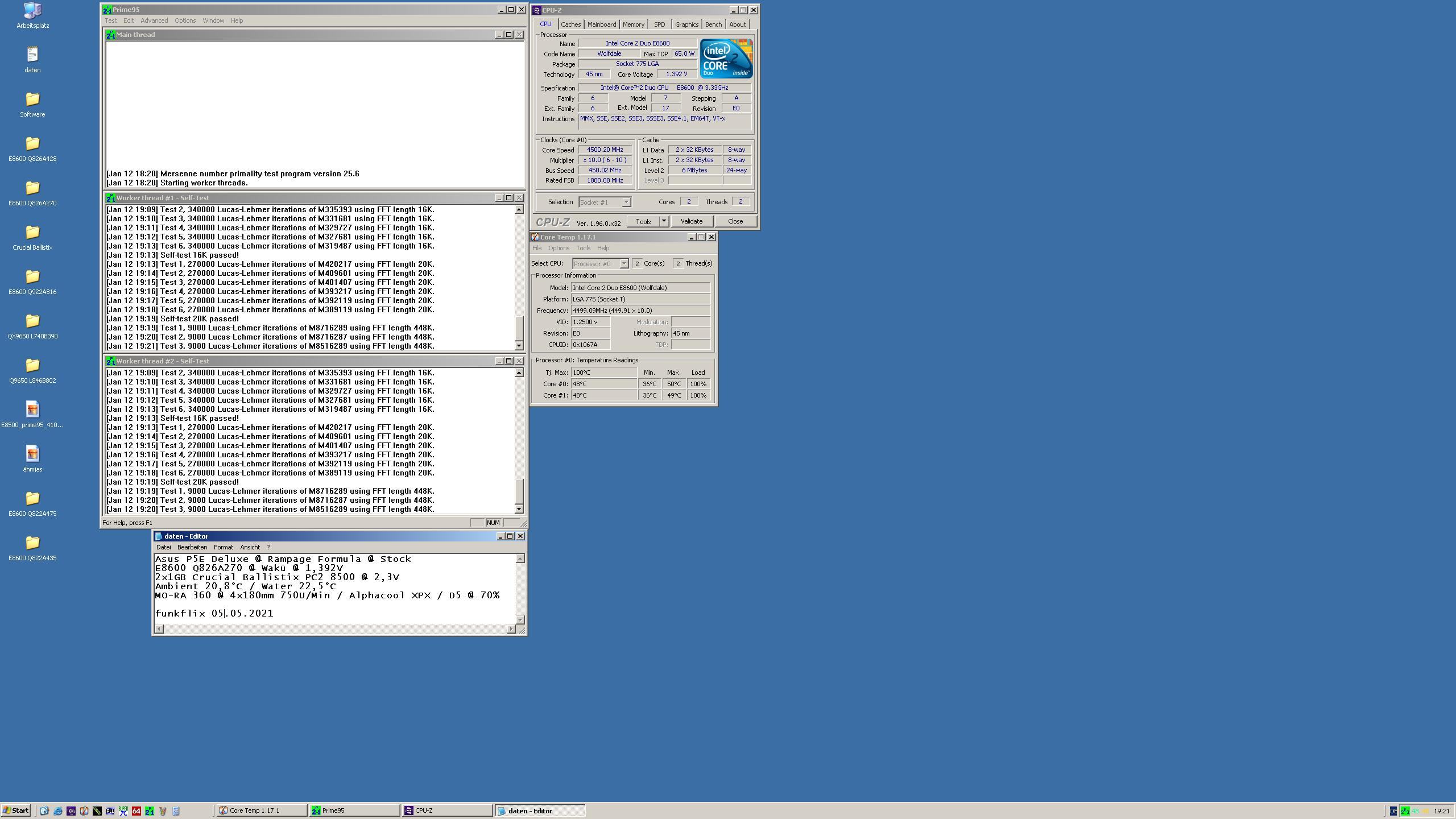Click the Intel Core 2 Duo logo

(x=726, y=59)
